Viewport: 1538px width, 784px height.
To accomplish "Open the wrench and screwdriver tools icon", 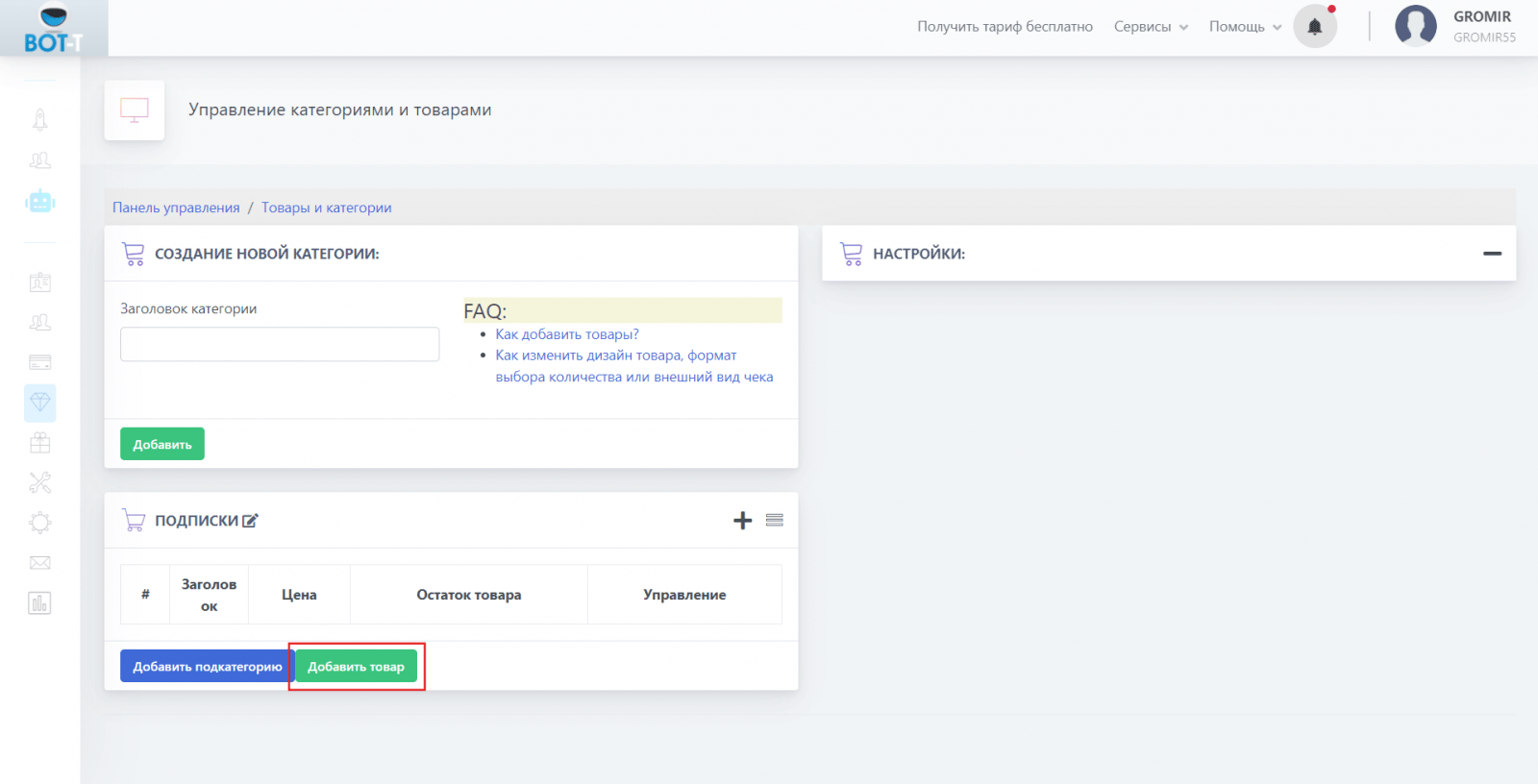I will tap(39, 482).
